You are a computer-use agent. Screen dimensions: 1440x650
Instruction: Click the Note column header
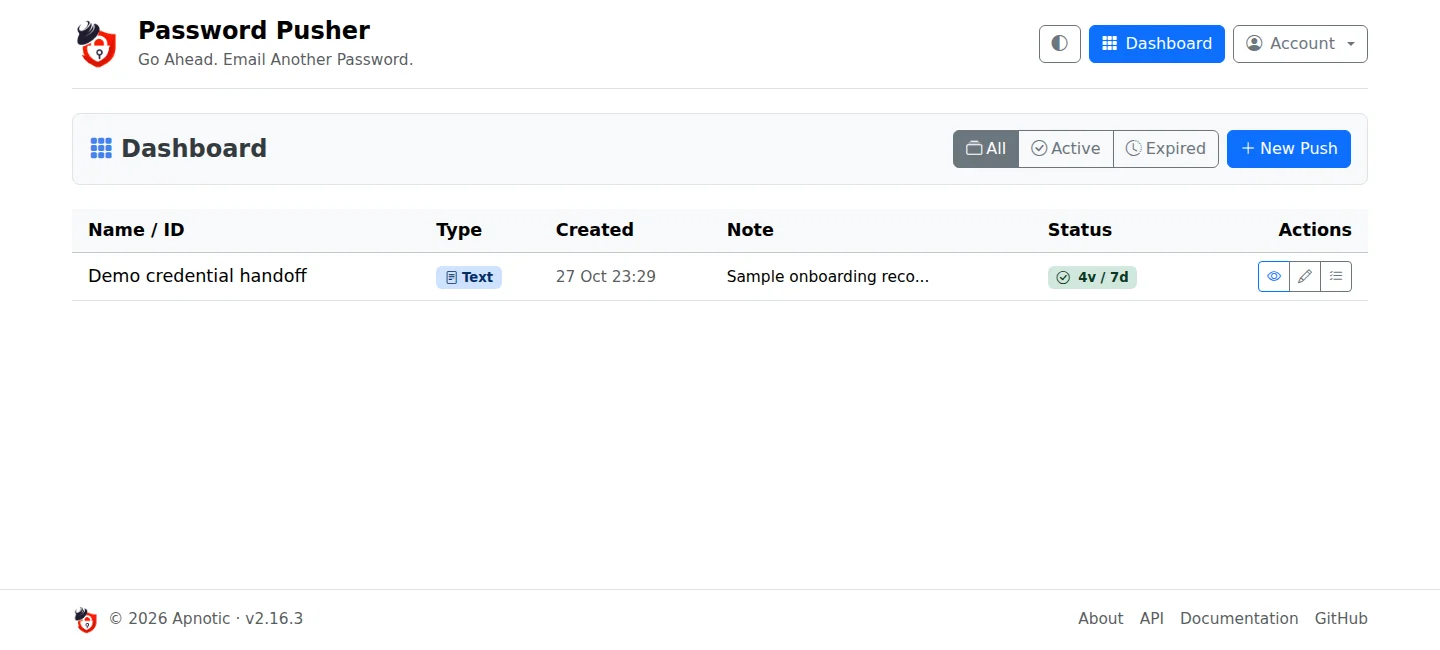750,230
